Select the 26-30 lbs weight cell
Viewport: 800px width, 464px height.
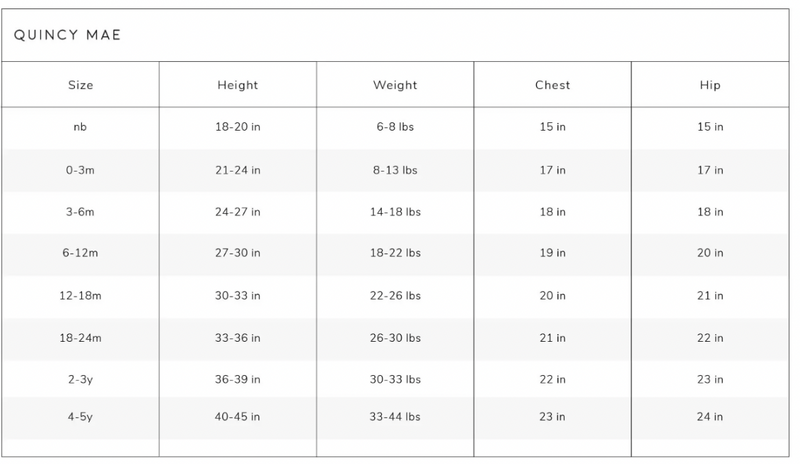pos(395,337)
